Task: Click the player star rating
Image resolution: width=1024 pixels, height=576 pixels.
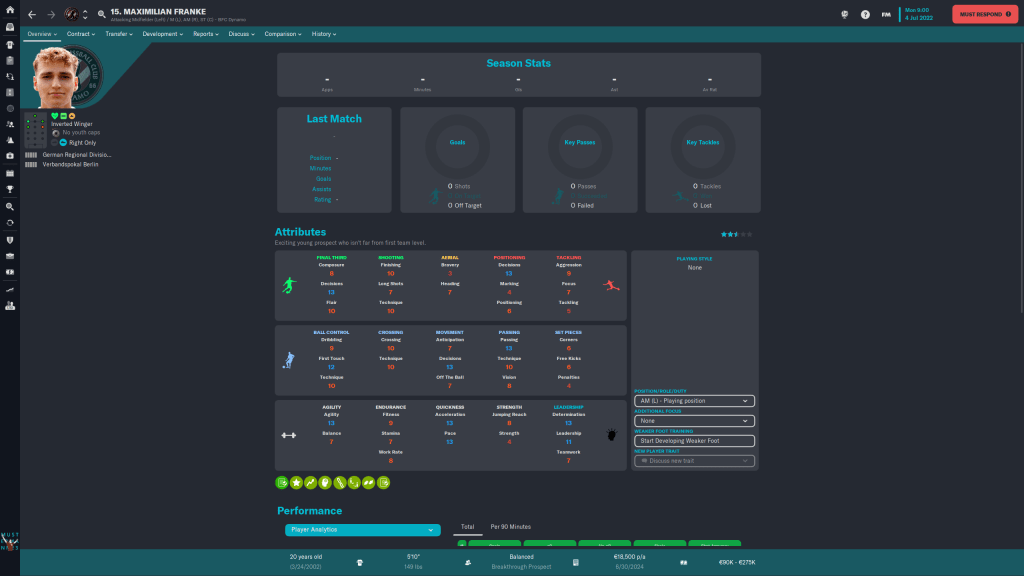Action: click(x=737, y=234)
